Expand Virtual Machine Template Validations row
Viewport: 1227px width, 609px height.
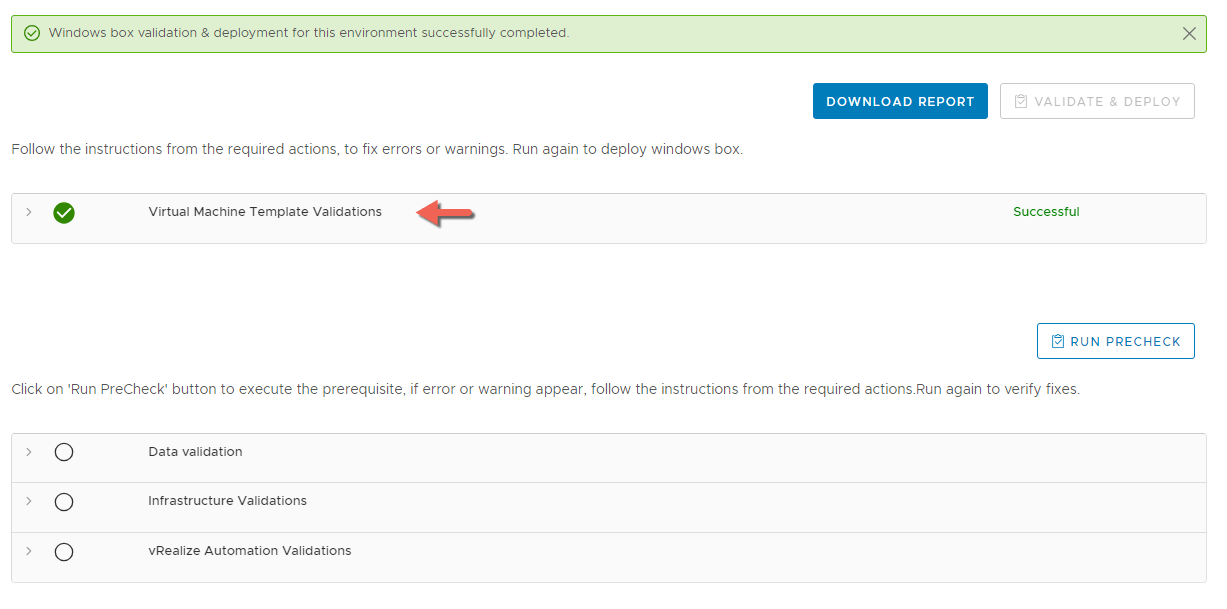(29, 212)
